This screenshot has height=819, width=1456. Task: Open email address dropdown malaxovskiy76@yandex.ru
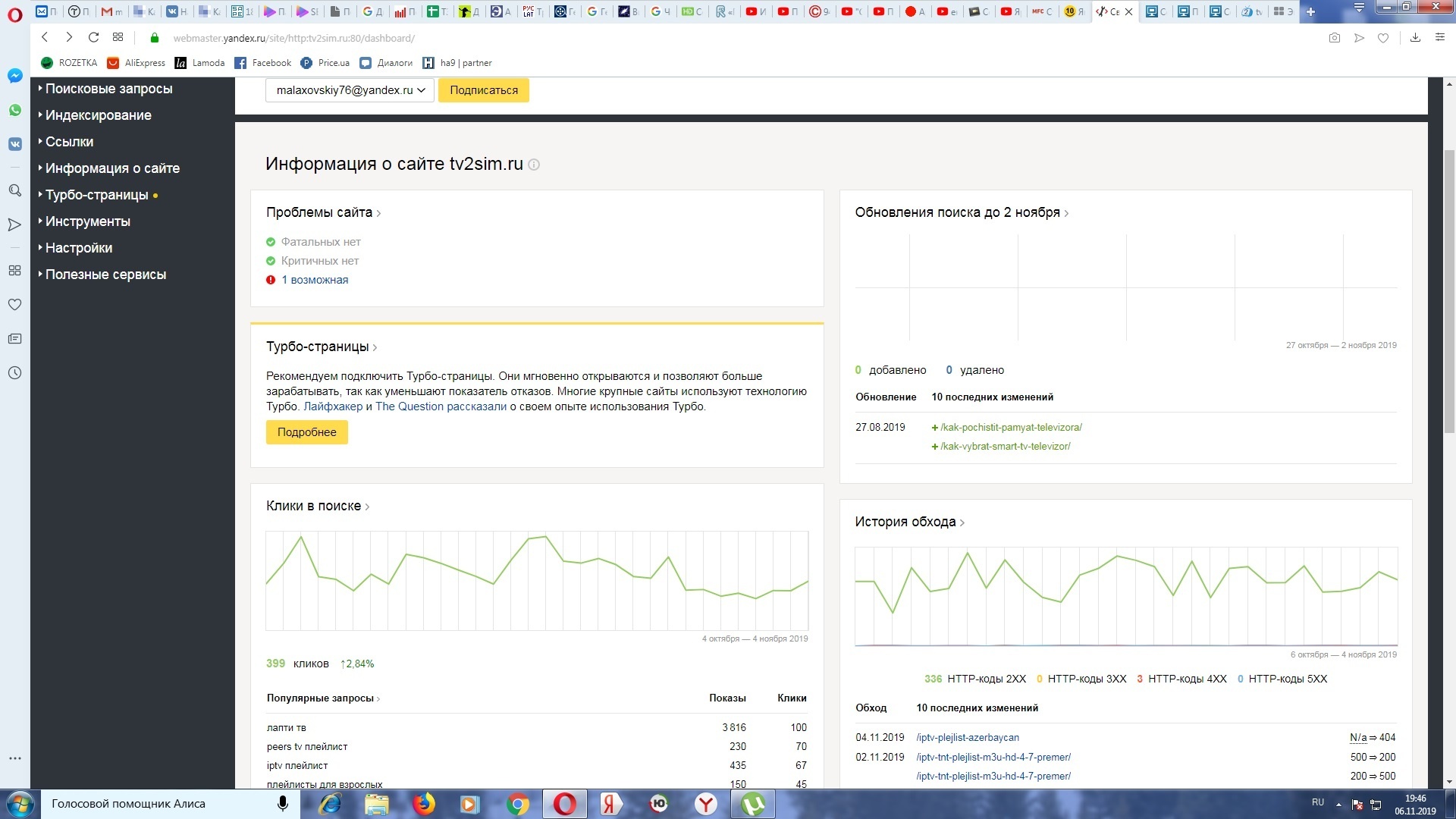tap(350, 90)
